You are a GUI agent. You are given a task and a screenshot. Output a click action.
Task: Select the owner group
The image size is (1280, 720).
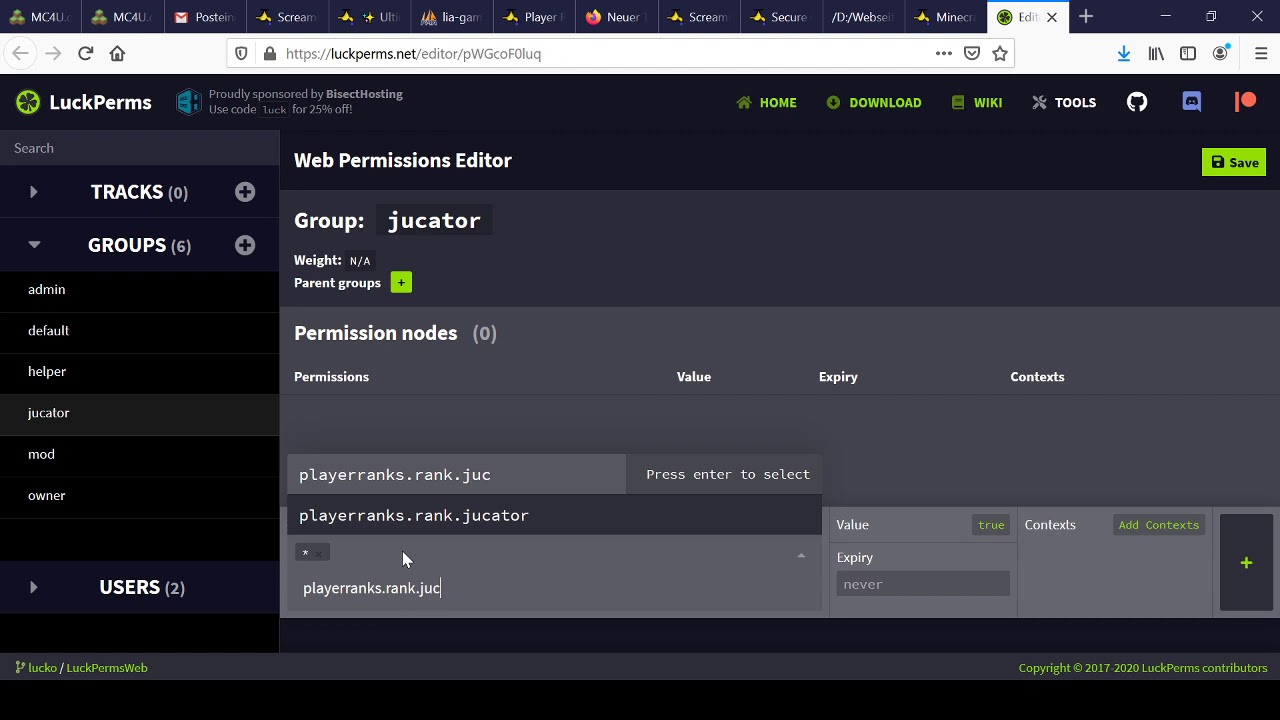pyautogui.click(x=140, y=495)
